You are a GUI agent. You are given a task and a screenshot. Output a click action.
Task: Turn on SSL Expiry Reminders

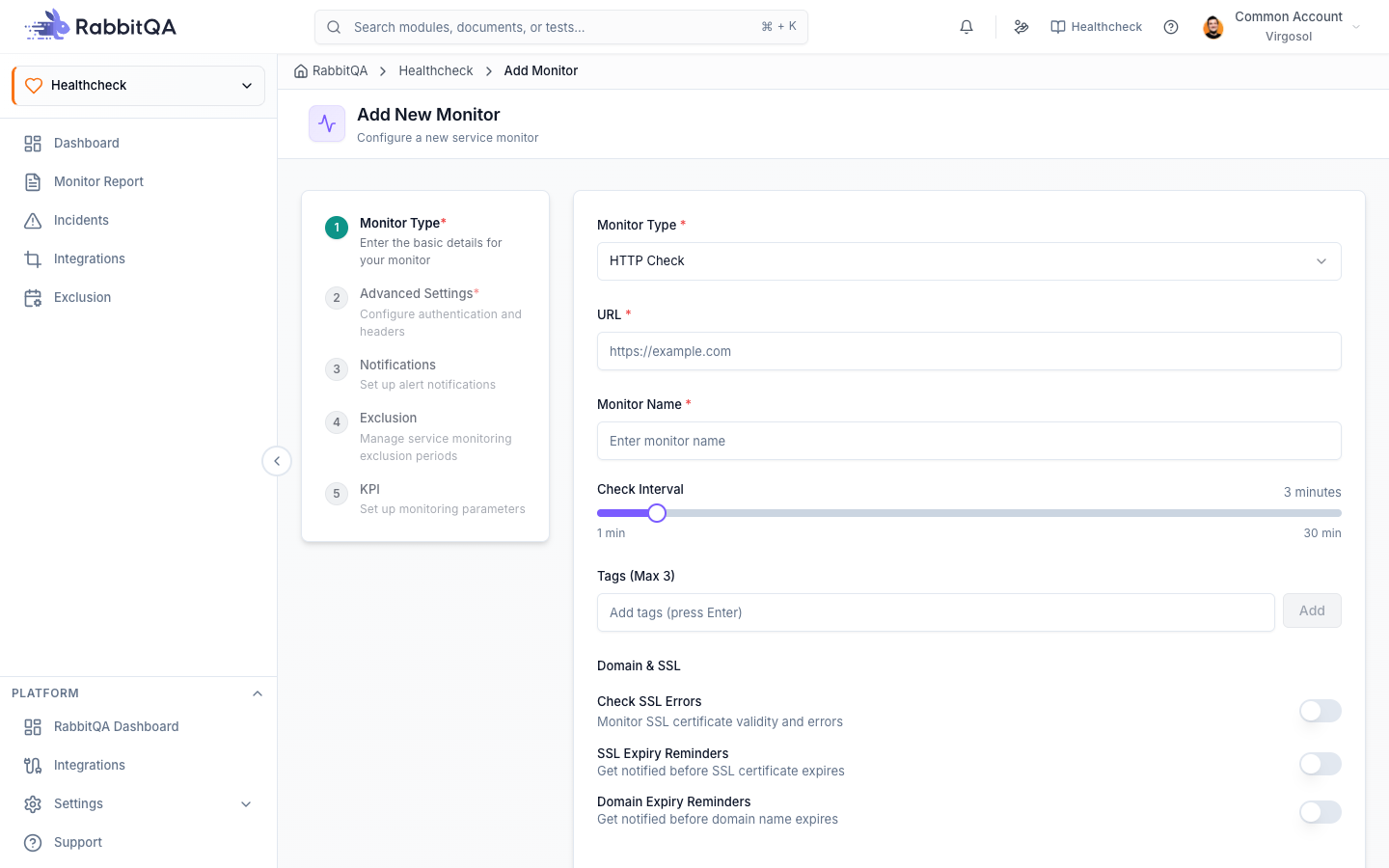[x=1320, y=764]
